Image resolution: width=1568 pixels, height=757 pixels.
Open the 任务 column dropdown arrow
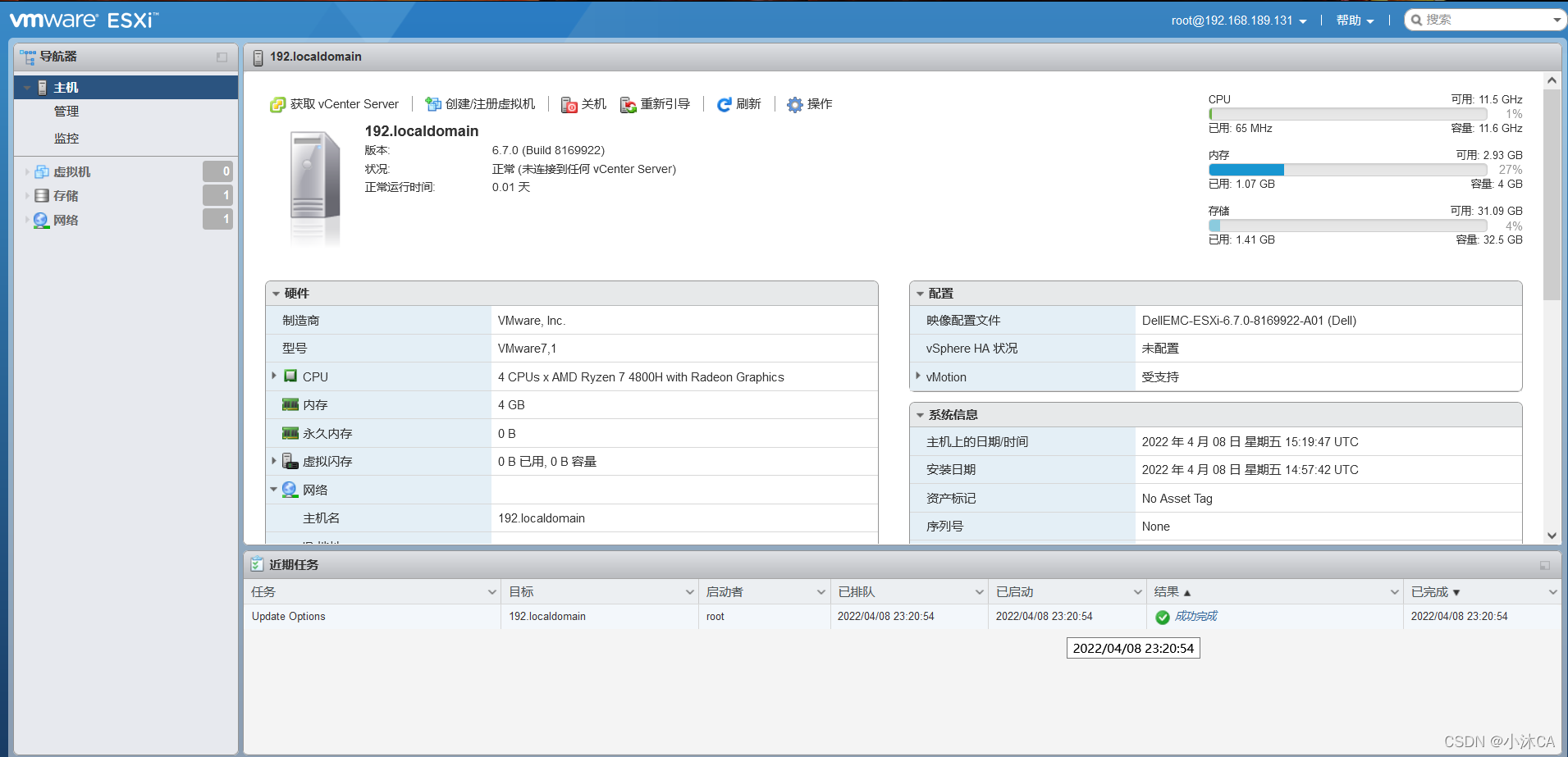(492, 592)
